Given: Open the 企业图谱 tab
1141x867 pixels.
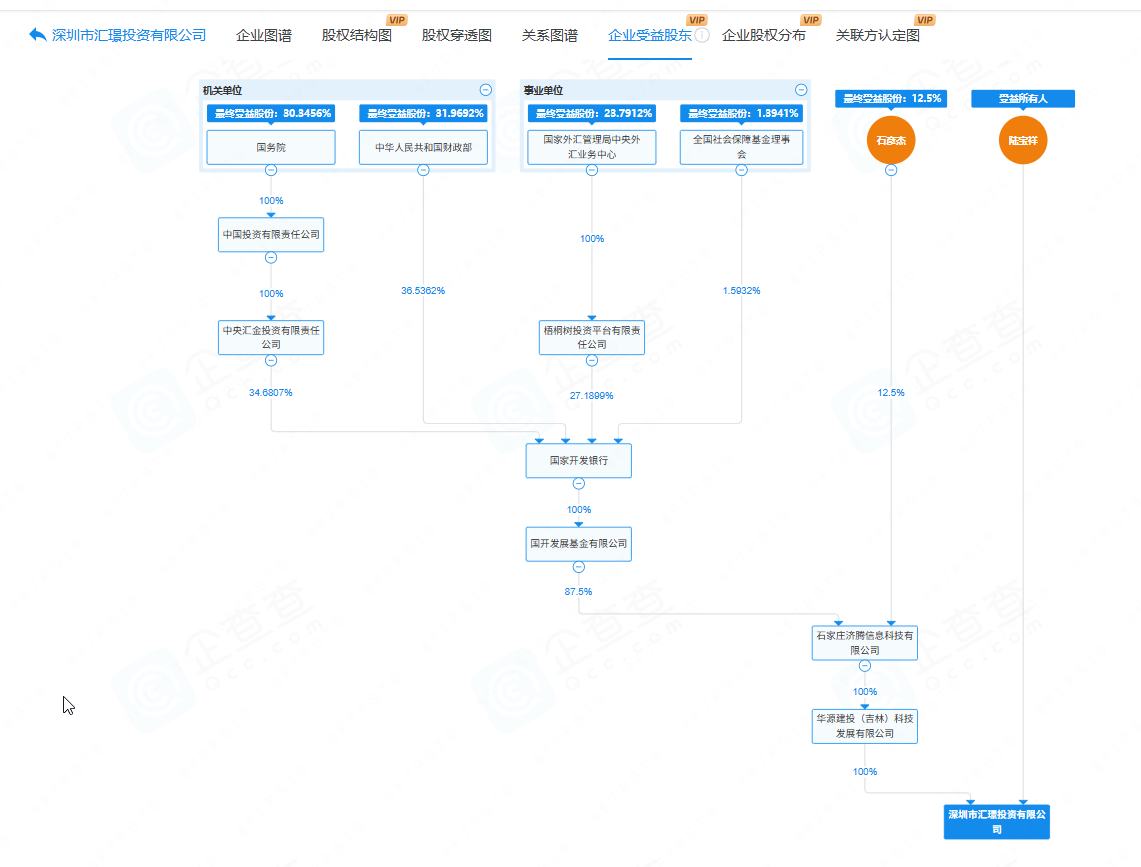Looking at the screenshot, I should coord(263,35).
